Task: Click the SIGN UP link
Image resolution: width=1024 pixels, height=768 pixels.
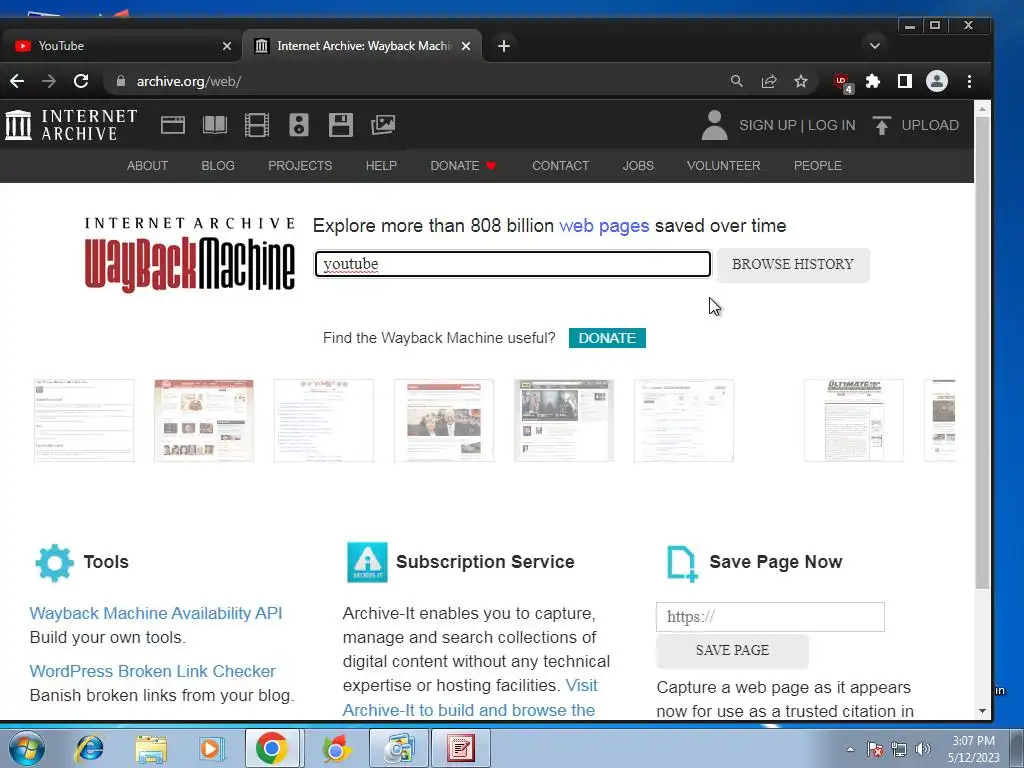Action: pyautogui.click(x=767, y=125)
